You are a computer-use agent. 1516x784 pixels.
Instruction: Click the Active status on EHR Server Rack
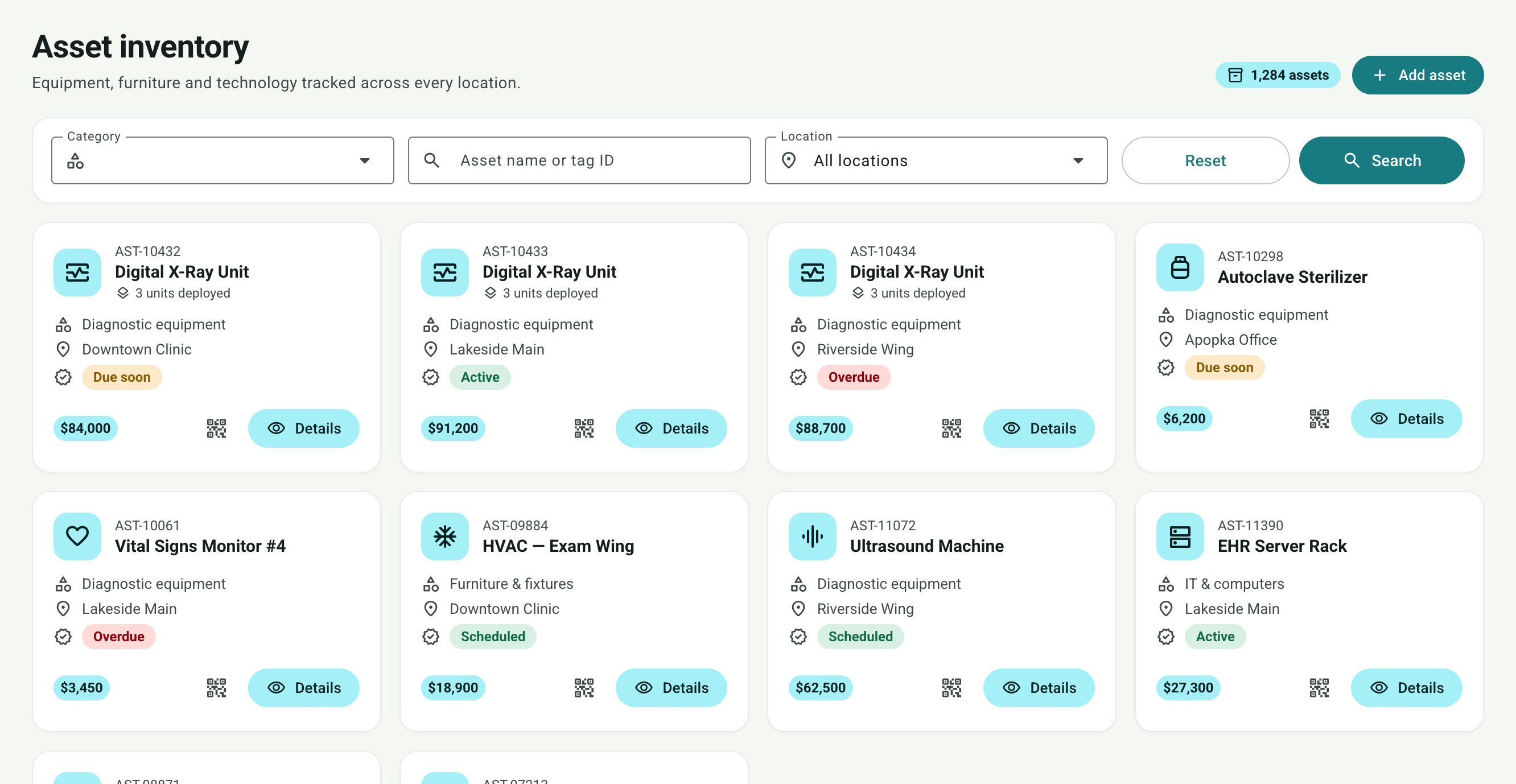click(x=1216, y=637)
